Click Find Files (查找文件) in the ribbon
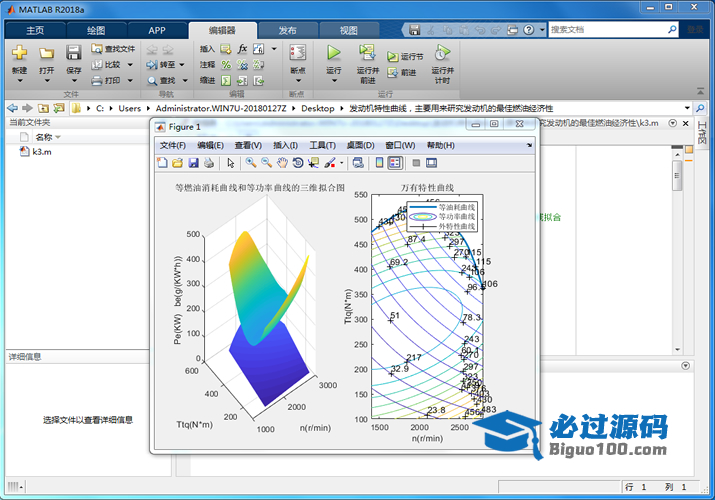This screenshot has height=500, width=715. point(113,48)
